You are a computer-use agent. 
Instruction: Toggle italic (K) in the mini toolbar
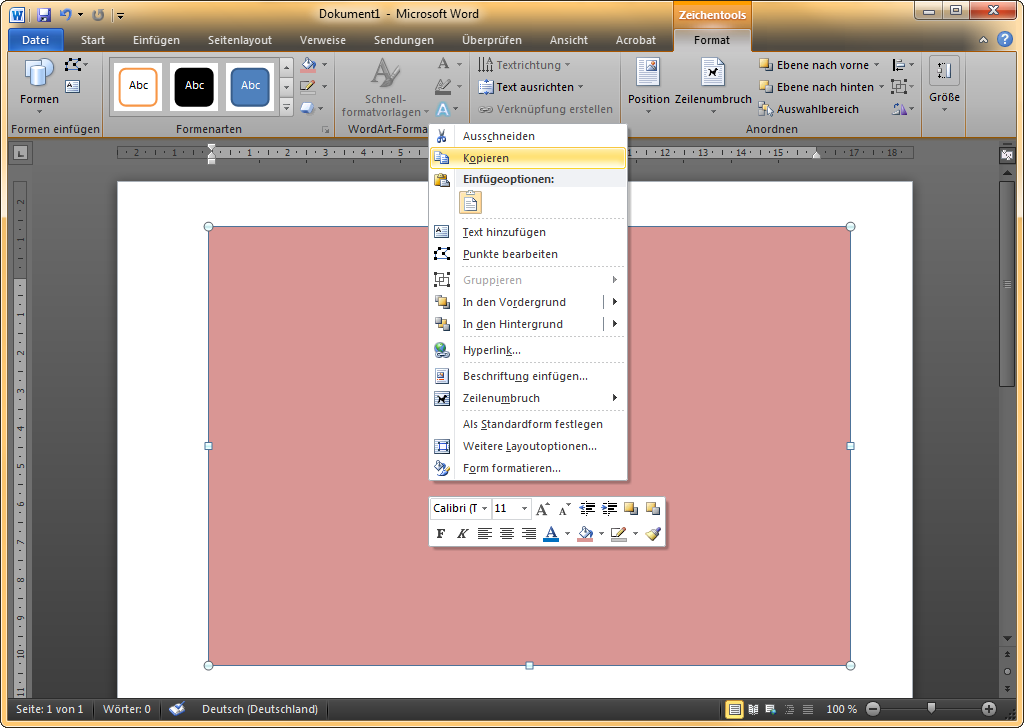[462, 534]
